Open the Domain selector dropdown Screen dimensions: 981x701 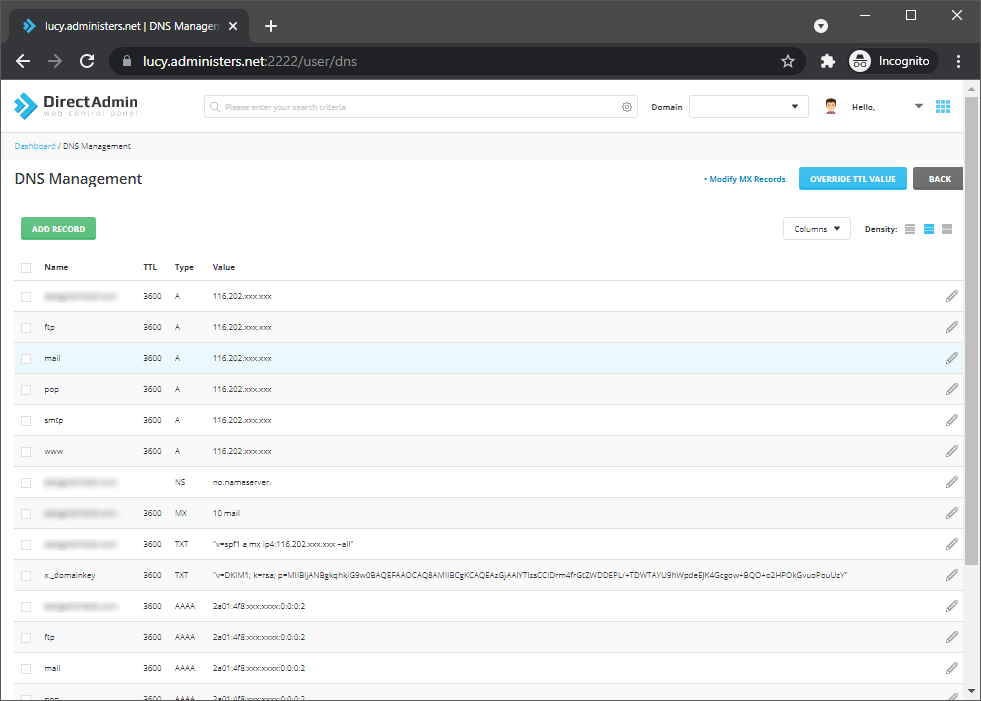(x=748, y=106)
